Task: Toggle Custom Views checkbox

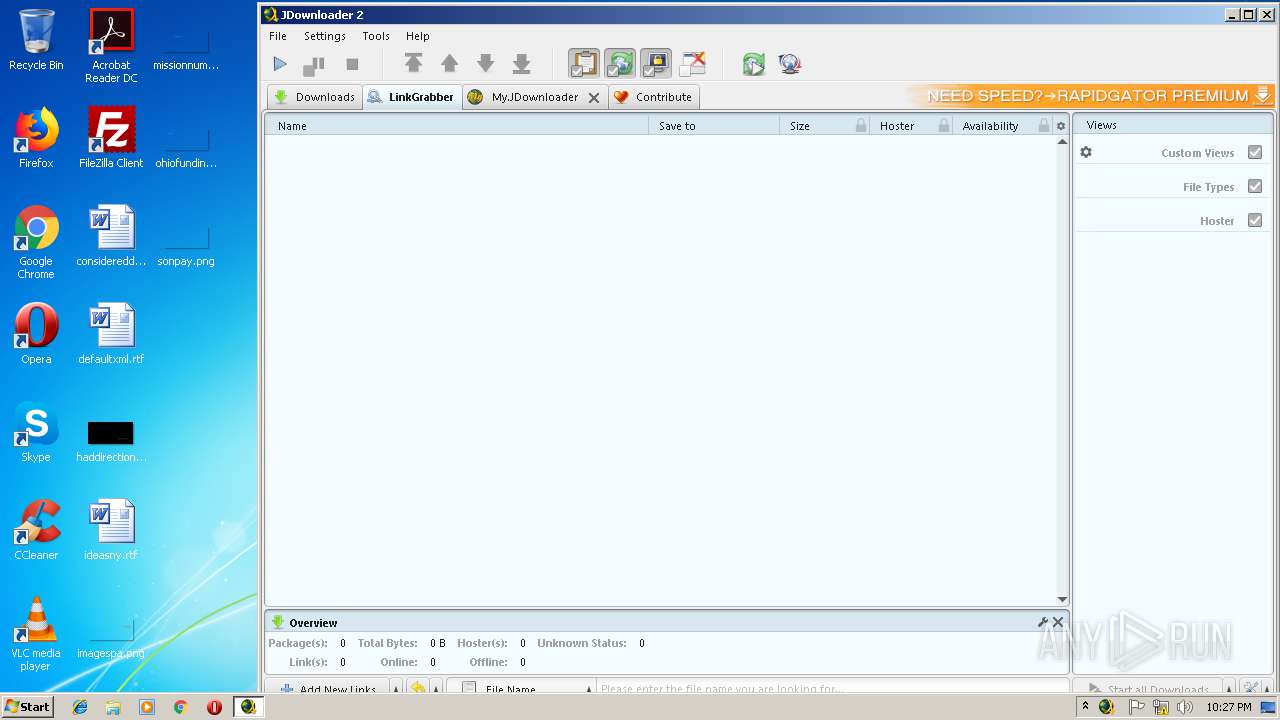Action: click(1255, 153)
